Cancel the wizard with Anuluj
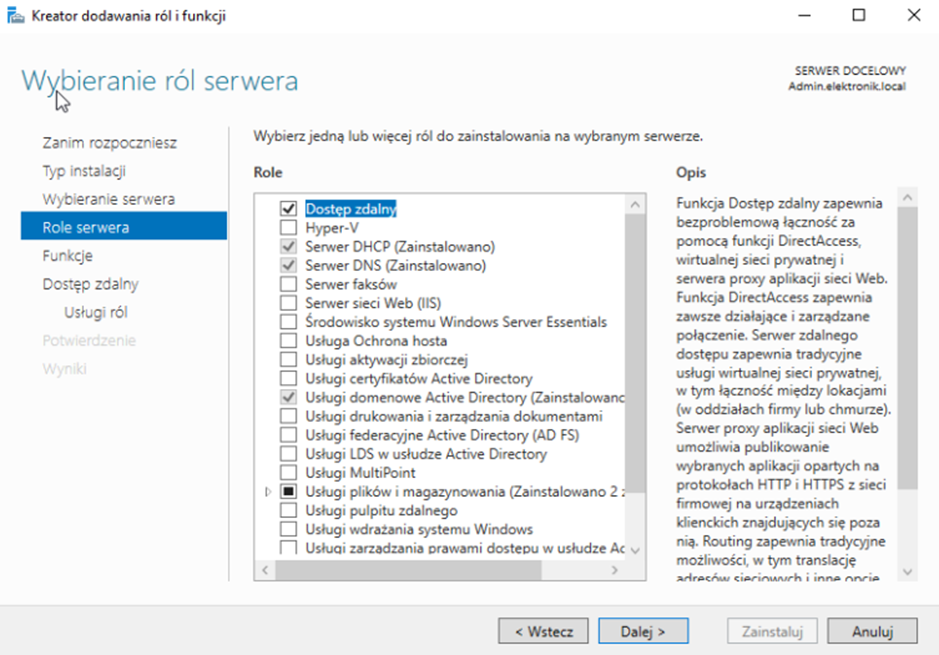939x655 pixels. click(x=872, y=631)
